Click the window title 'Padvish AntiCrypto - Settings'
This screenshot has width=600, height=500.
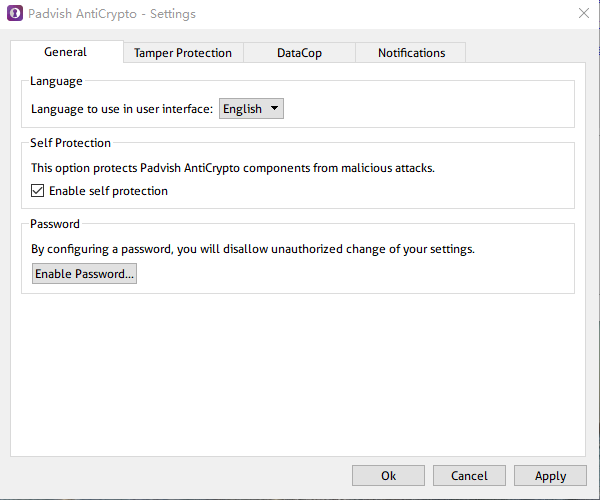(112, 14)
